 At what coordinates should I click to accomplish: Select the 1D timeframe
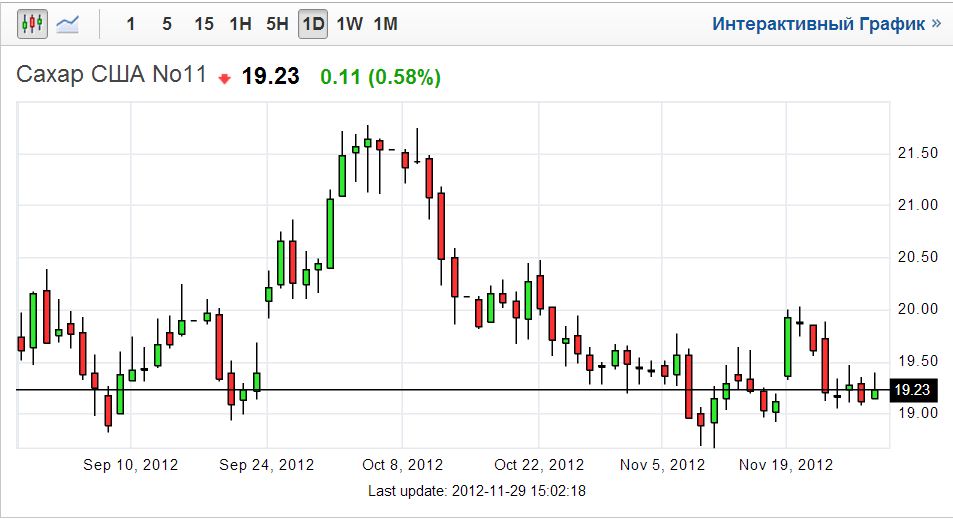click(313, 24)
